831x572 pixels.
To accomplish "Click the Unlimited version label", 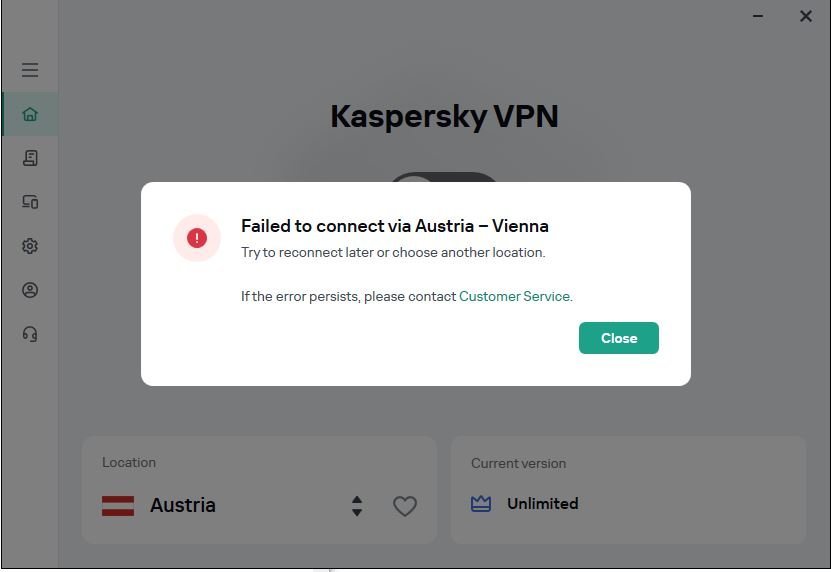I will pos(542,504).
